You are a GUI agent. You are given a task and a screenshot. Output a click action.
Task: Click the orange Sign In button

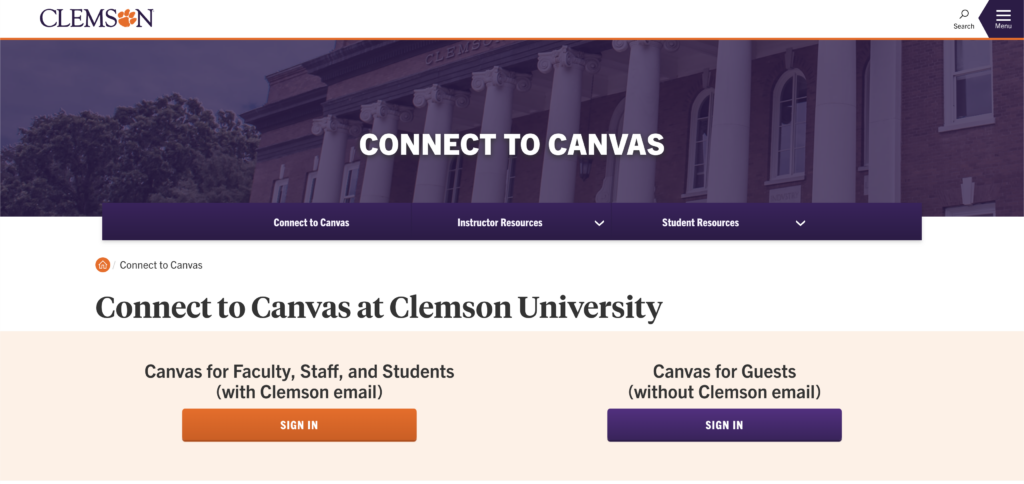pyautogui.click(x=299, y=425)
